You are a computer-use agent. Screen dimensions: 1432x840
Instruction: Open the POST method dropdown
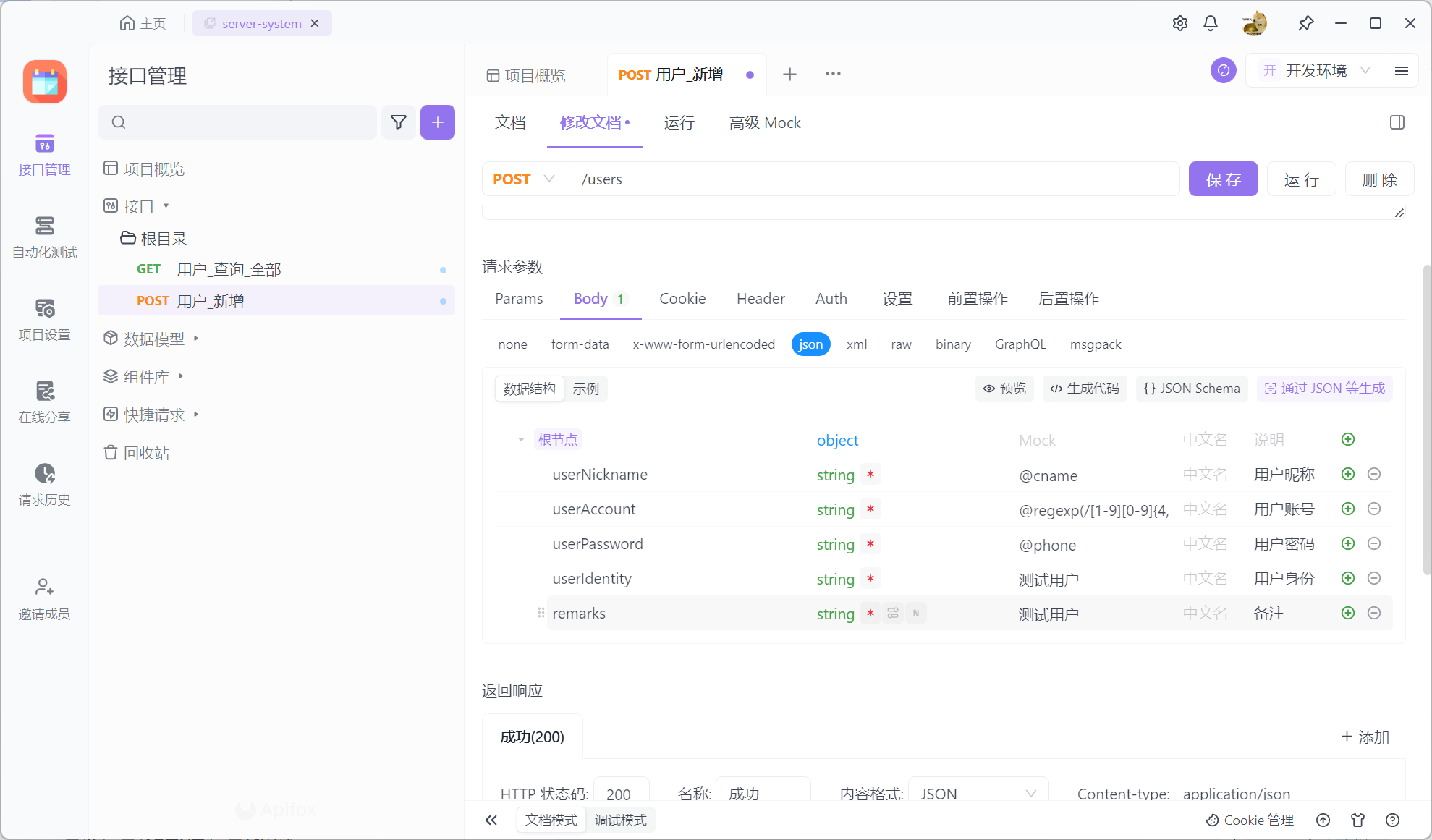coord(524,179)
